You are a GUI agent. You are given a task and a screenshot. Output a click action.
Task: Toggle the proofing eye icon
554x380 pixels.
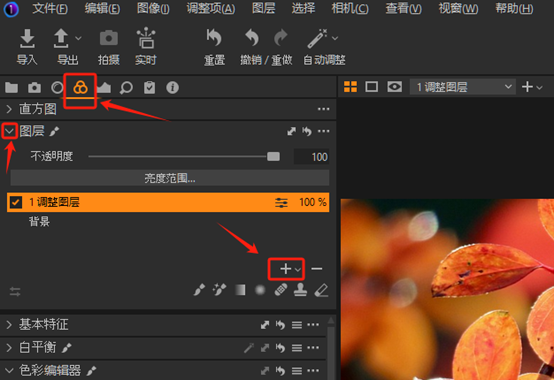pyautogui.click(x=394, y=87)
